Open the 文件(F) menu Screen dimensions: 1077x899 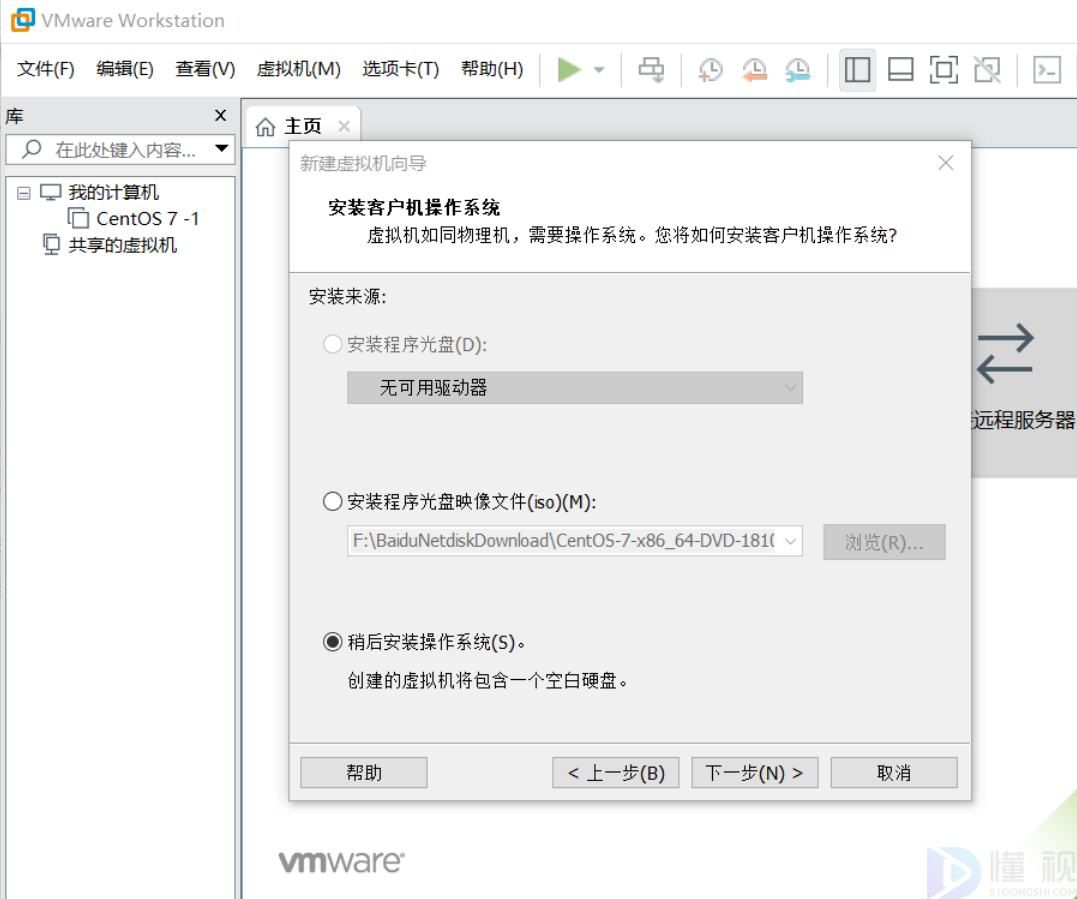tap(46, 69)
